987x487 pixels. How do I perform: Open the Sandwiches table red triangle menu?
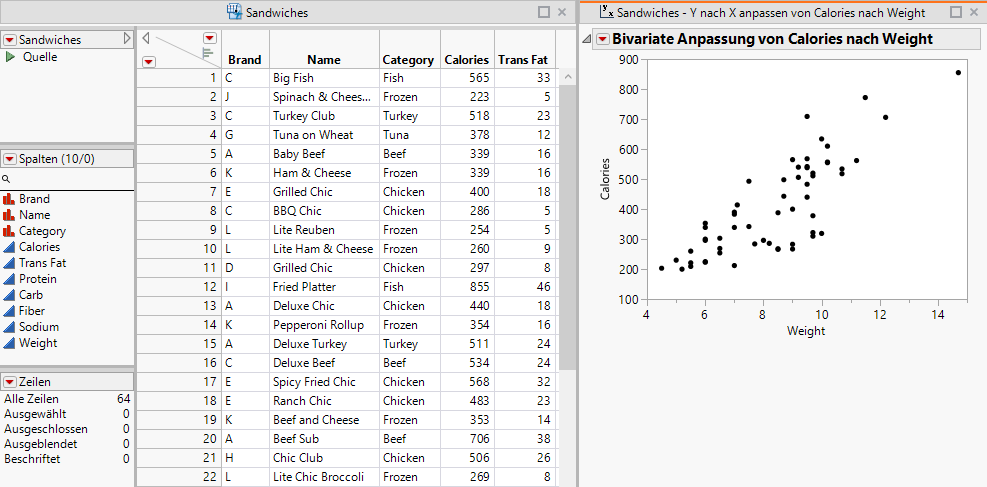(10, 40)
